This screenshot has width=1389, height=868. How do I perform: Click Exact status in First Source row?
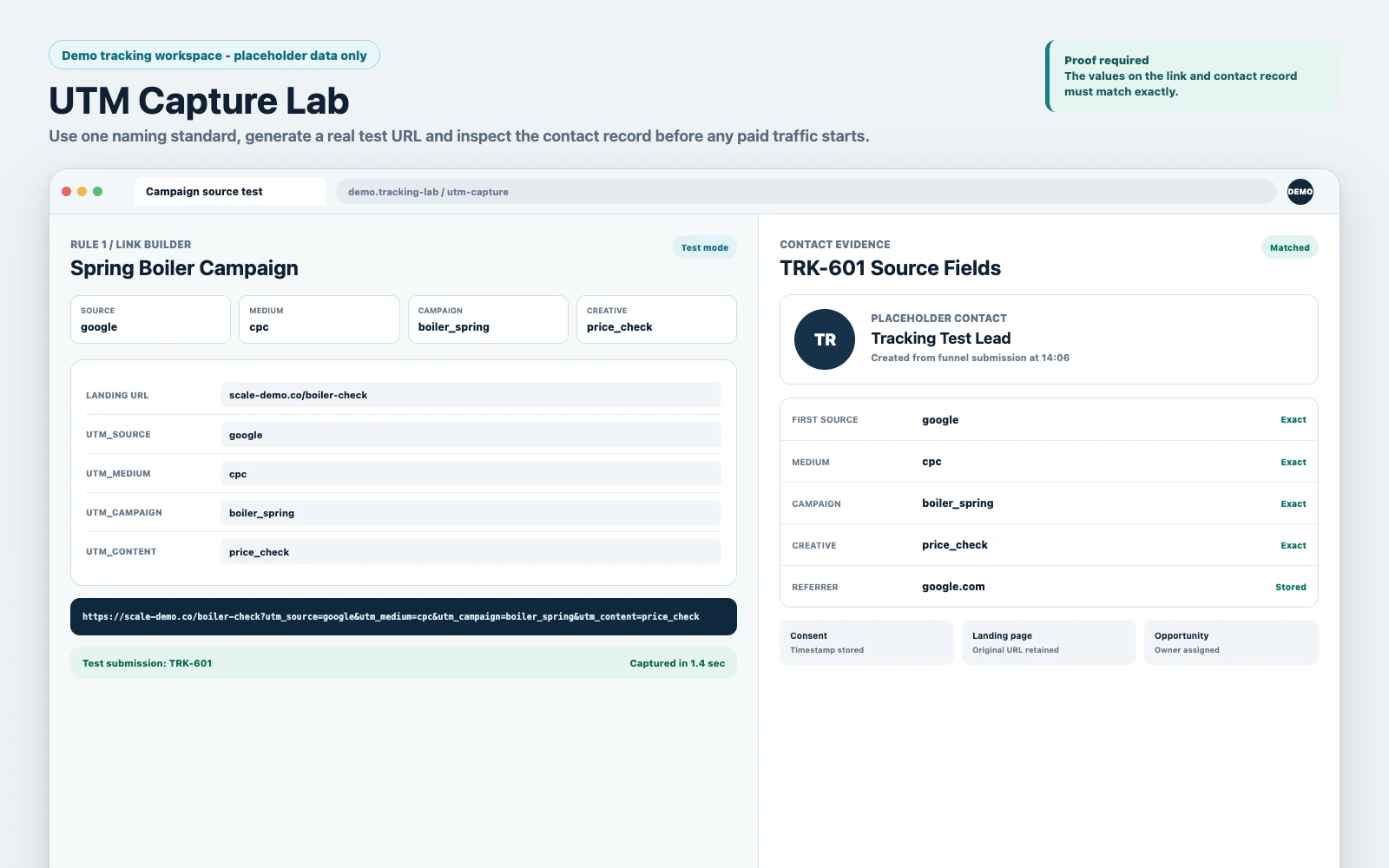(1294, 420)
